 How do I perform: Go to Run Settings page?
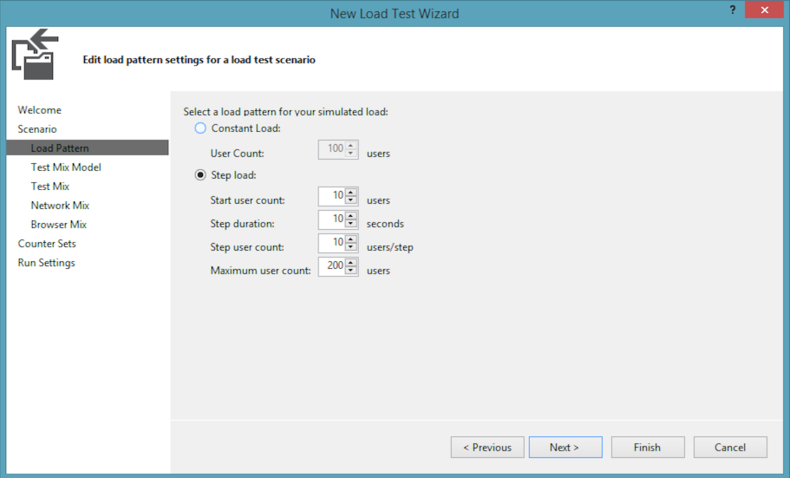pos(46,263)
